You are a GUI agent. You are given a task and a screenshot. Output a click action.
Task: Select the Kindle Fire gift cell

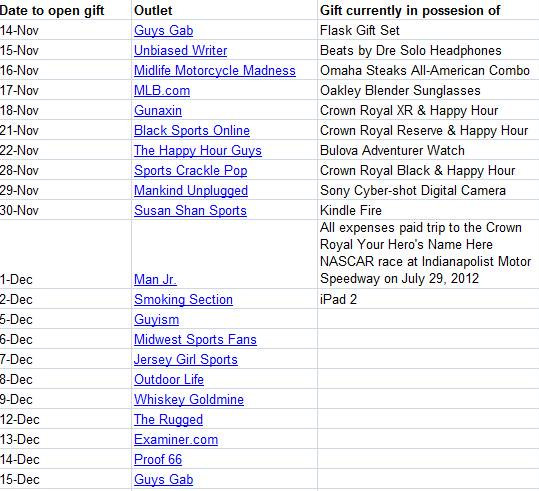pos(428,210)
